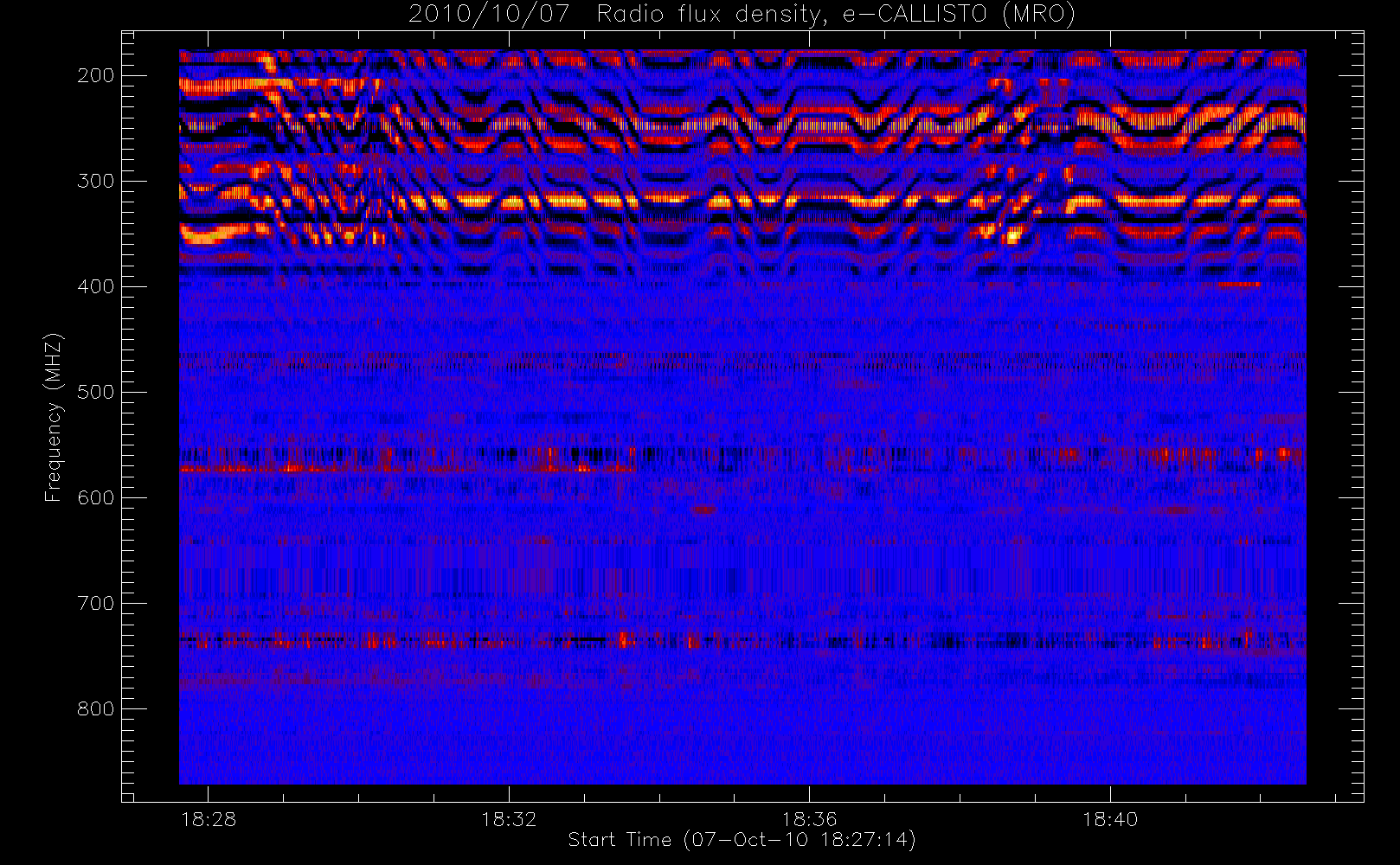The width and height of the screenshot is (1400, 865).
Task: Select the 18:32 time tick label
Action: click(x=509, y=819)
